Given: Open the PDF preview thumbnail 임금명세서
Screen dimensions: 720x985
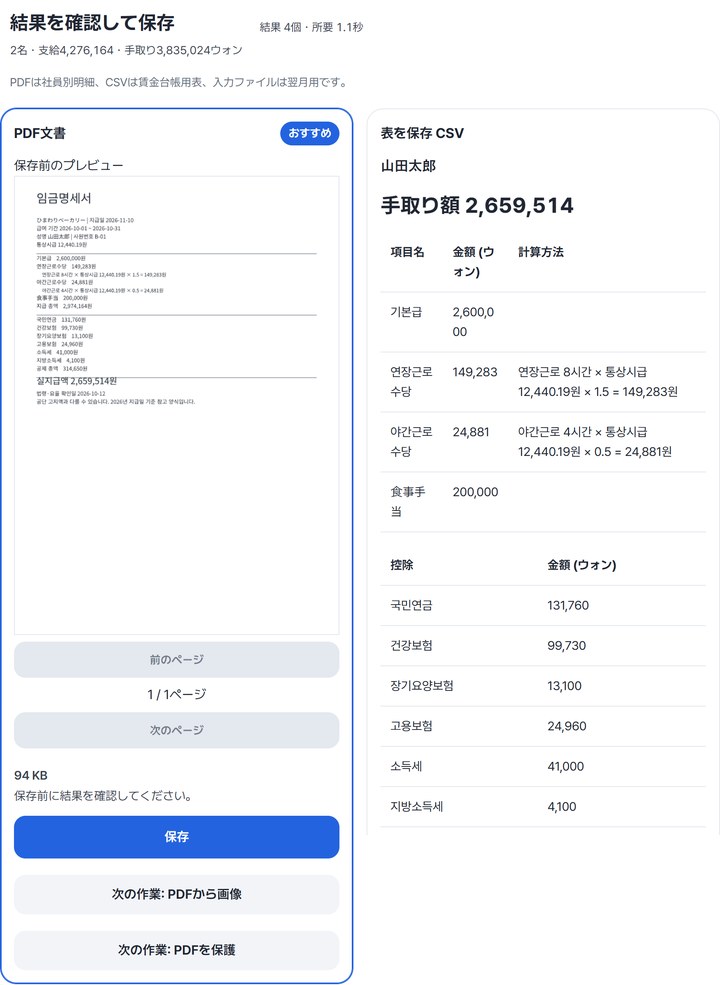Looking at the screenshot, I should click(x=177, y=405).
